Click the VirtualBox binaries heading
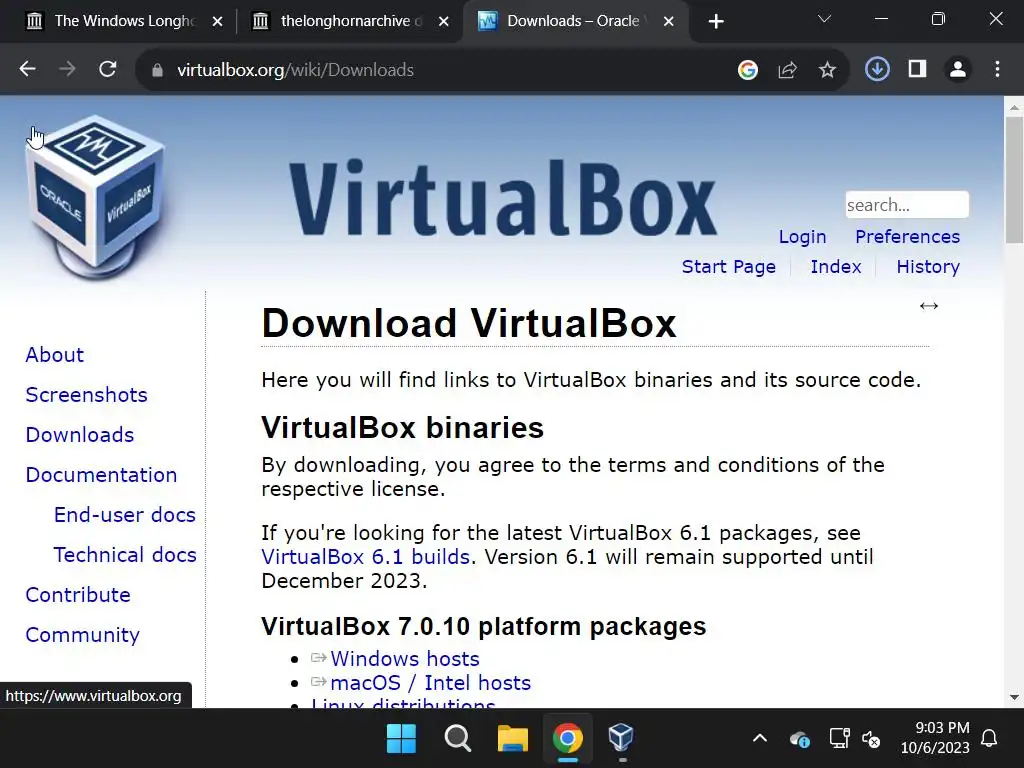Viewport: 1024px width, 768px height. 402,428
